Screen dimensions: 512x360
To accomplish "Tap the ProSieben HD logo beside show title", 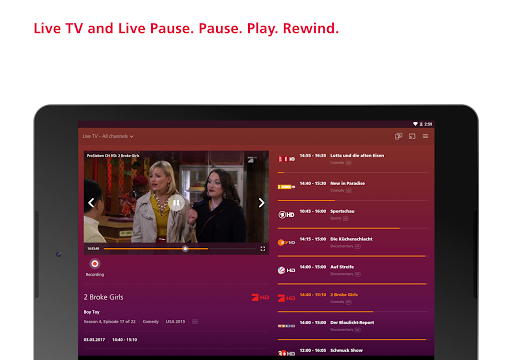I will (x=260, y=297).
